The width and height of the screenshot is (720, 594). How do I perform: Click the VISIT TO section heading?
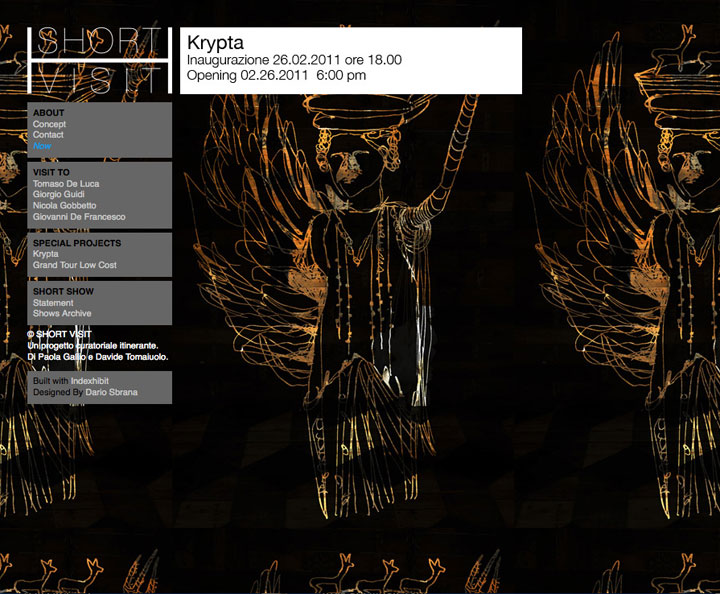pos(51,173)
